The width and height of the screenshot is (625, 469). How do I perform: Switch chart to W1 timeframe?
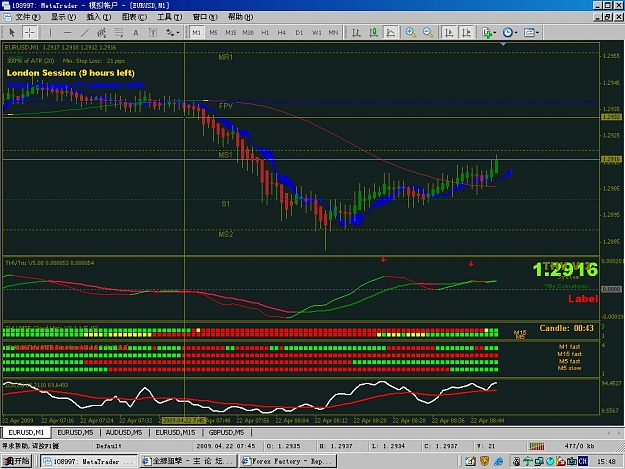[x=316, y=33]
